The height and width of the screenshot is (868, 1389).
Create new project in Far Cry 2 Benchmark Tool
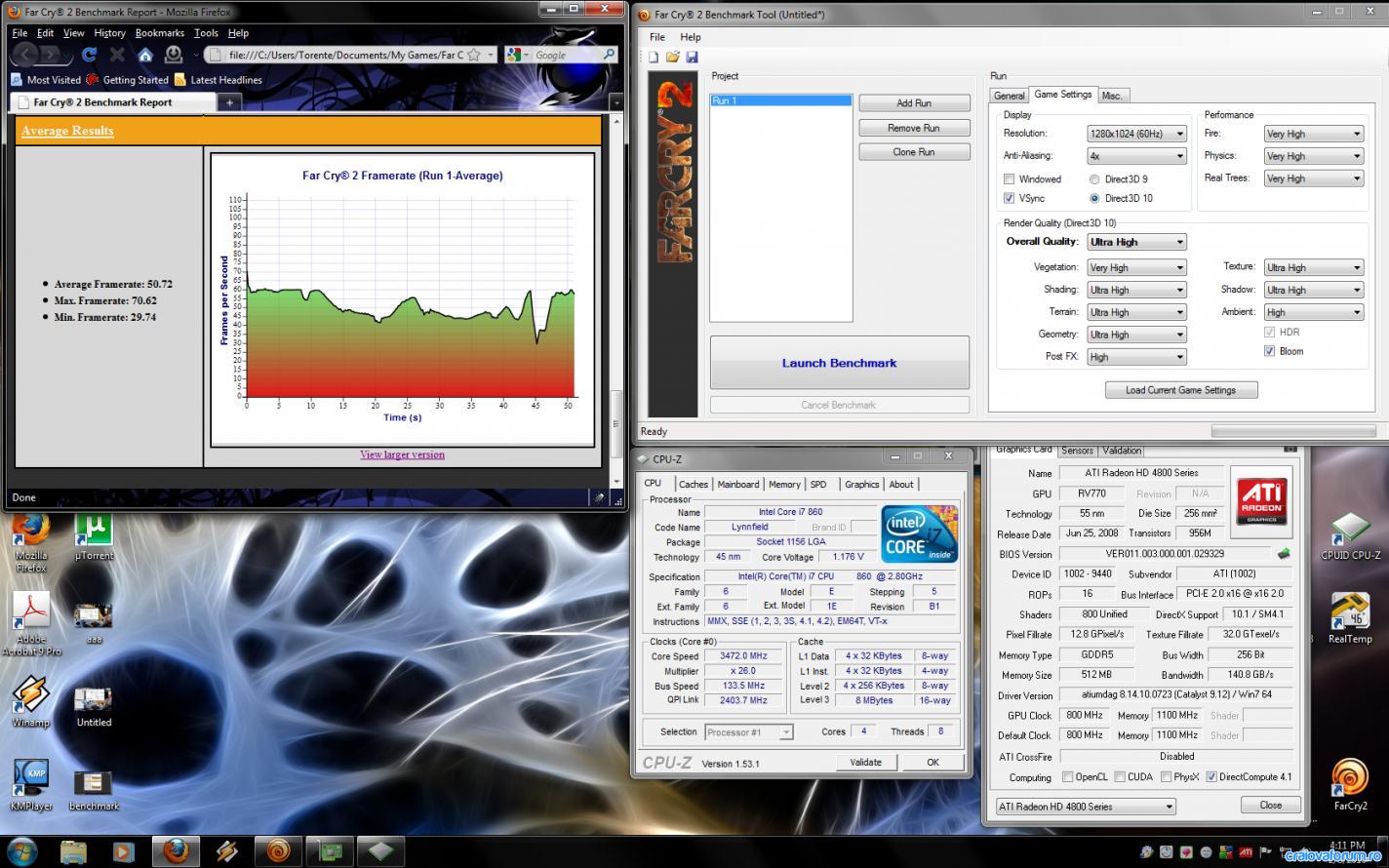(655, 58)
